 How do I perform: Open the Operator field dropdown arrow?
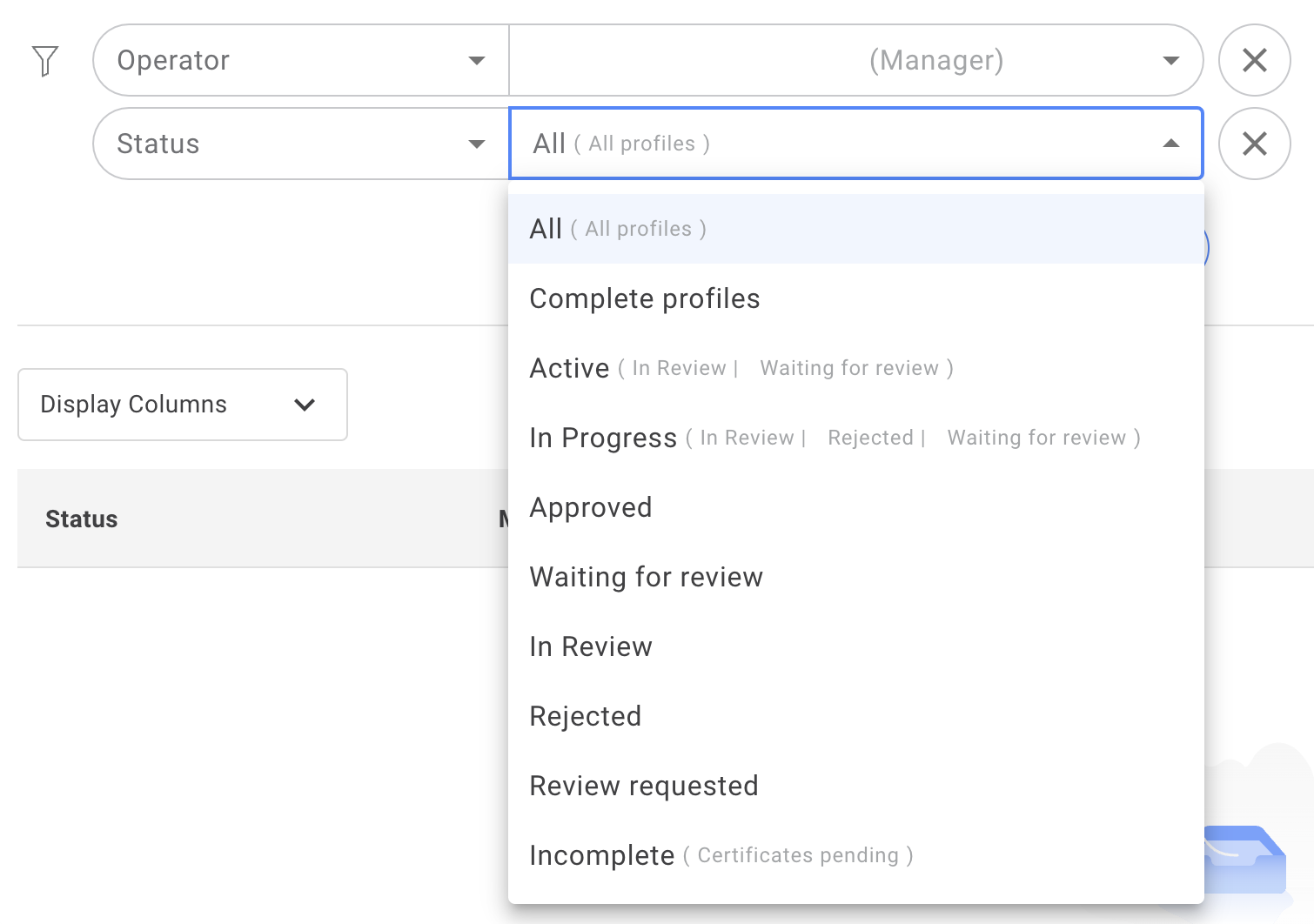[477, 60]
